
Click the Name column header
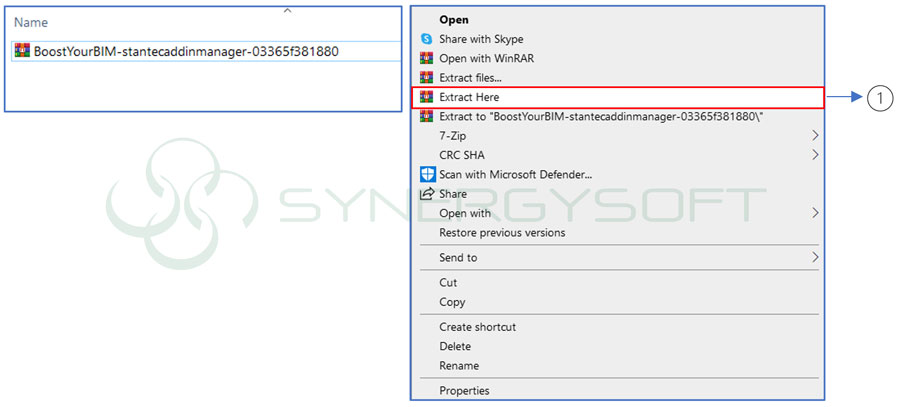click(x=31, y=22)
